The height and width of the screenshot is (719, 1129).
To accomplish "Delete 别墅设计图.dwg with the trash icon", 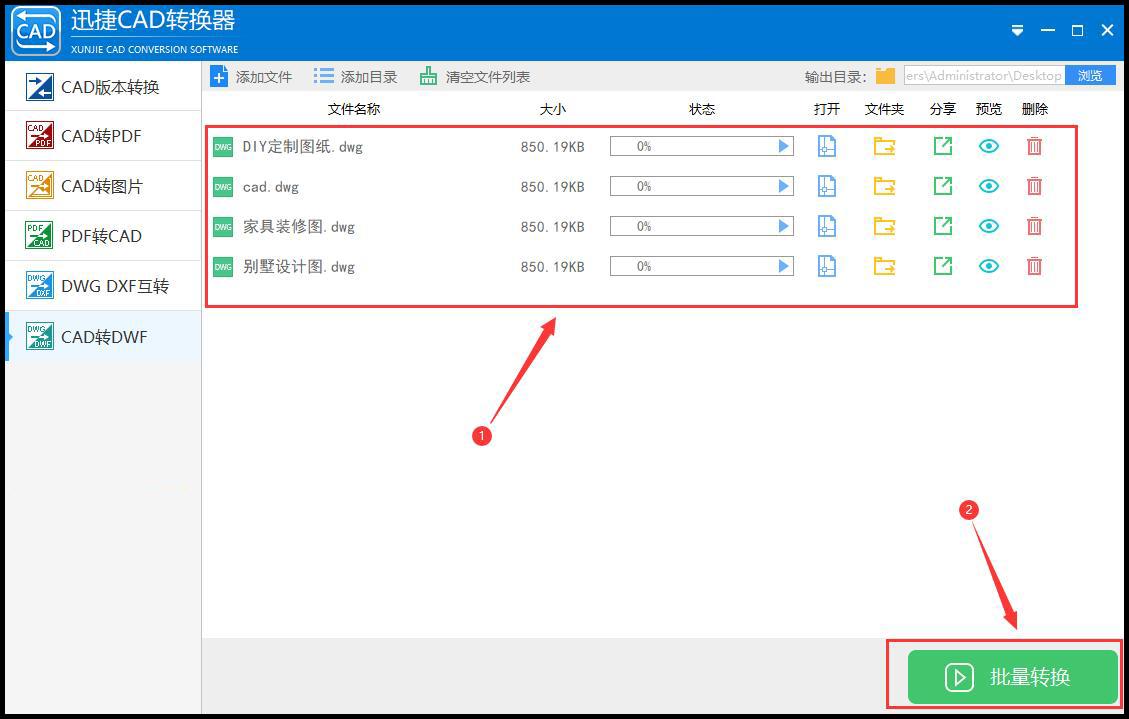I will click(1034, 266).
